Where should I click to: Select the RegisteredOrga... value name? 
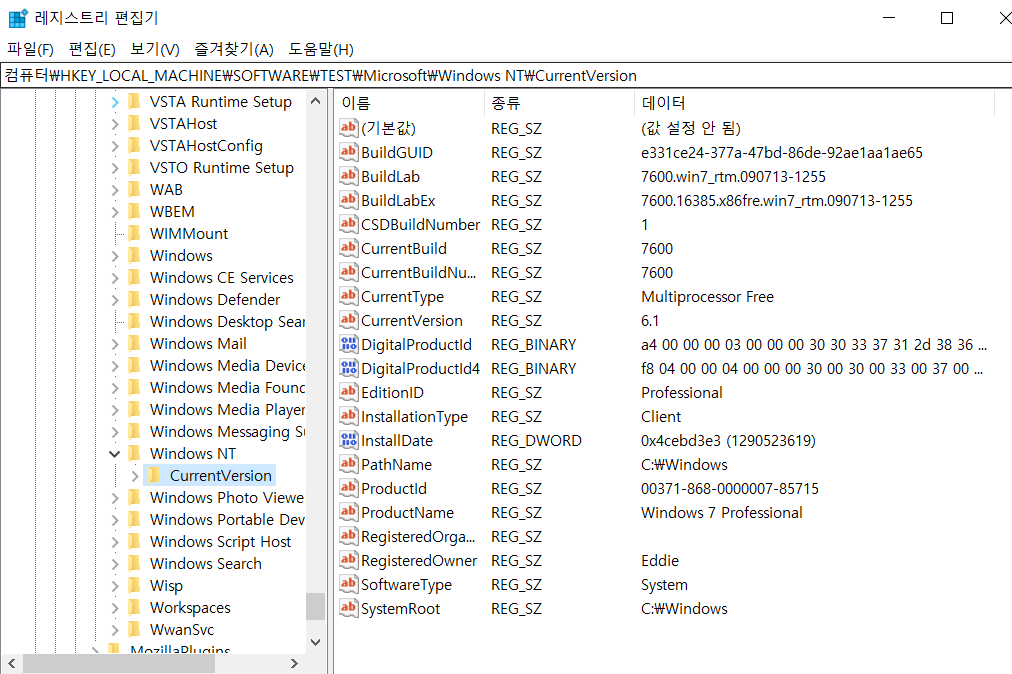418,536
